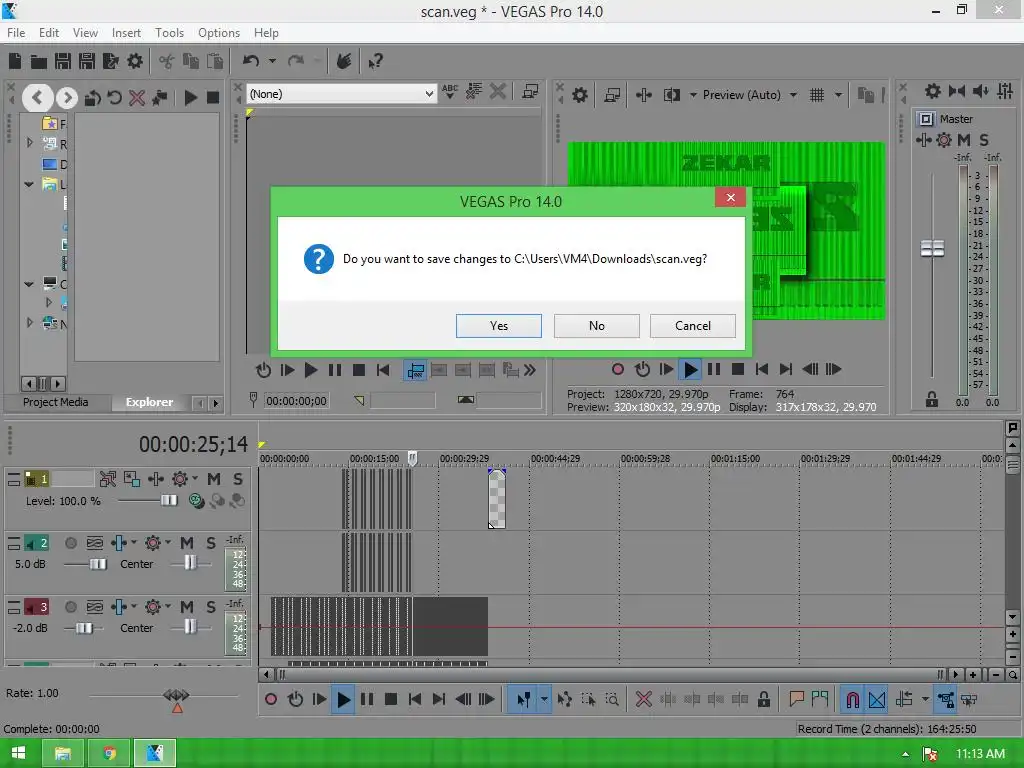Click the Master bus audio properties gear icon

(x=933, y=91)
